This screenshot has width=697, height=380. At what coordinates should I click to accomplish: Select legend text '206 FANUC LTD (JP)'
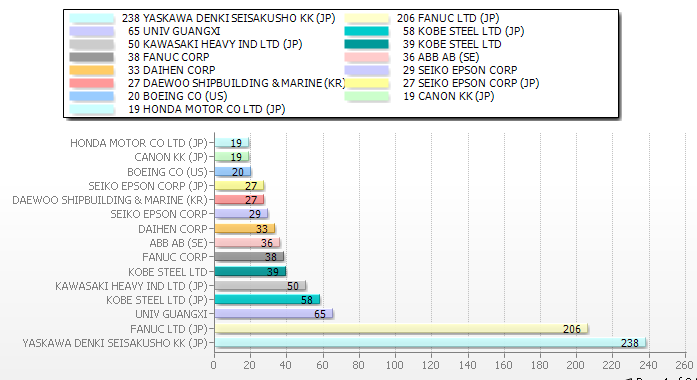pos(448,18)
